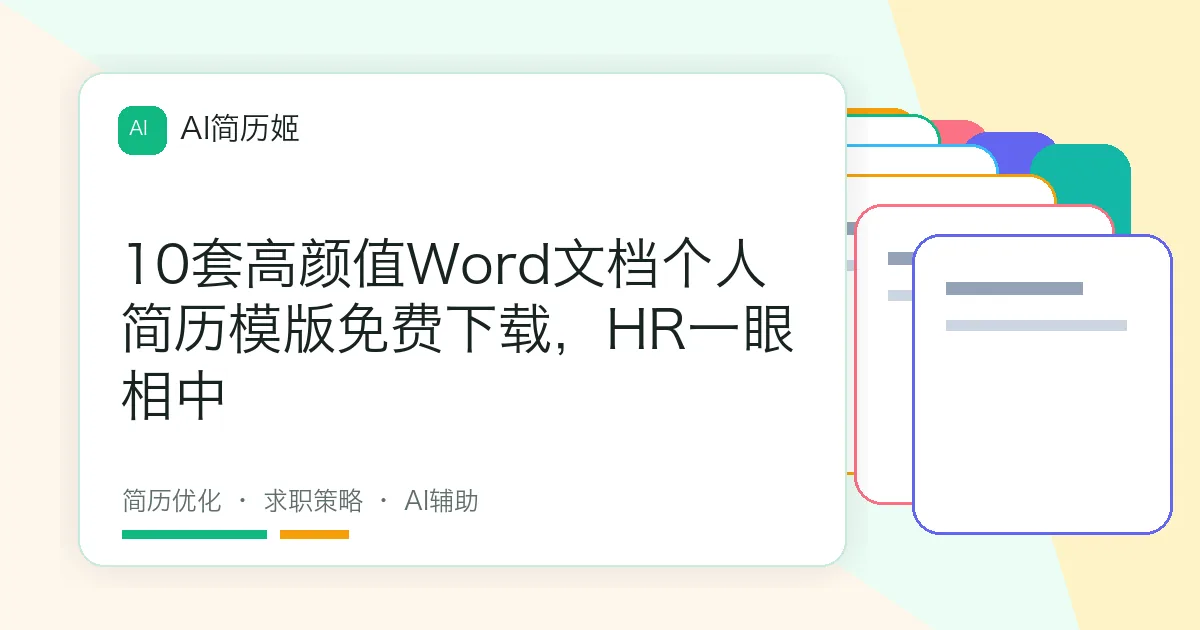Click the 求职策略 tag text

point(313,500)
